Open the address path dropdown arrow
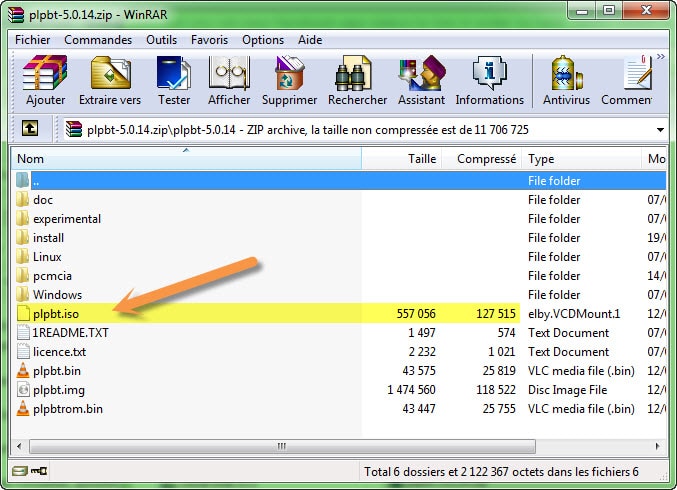This screenshot has width=677, height=490. pos(660,130)
